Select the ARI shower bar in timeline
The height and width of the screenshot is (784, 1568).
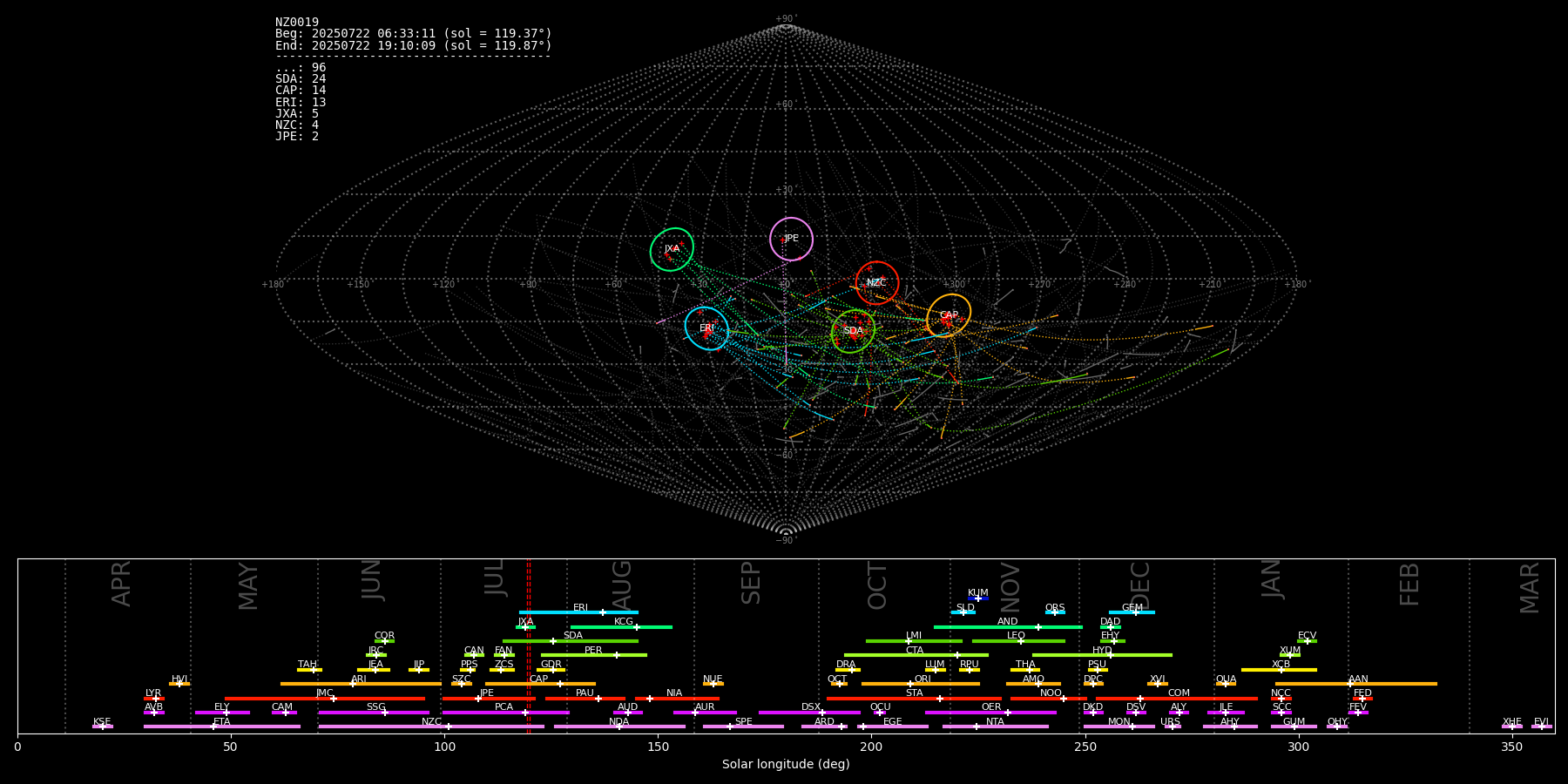click(361, 684)
